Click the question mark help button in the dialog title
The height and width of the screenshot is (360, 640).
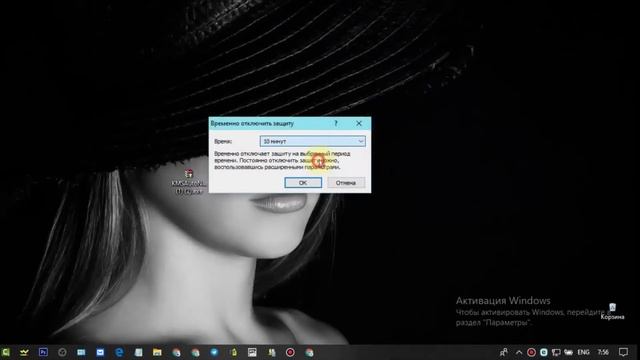pos(336,123)
